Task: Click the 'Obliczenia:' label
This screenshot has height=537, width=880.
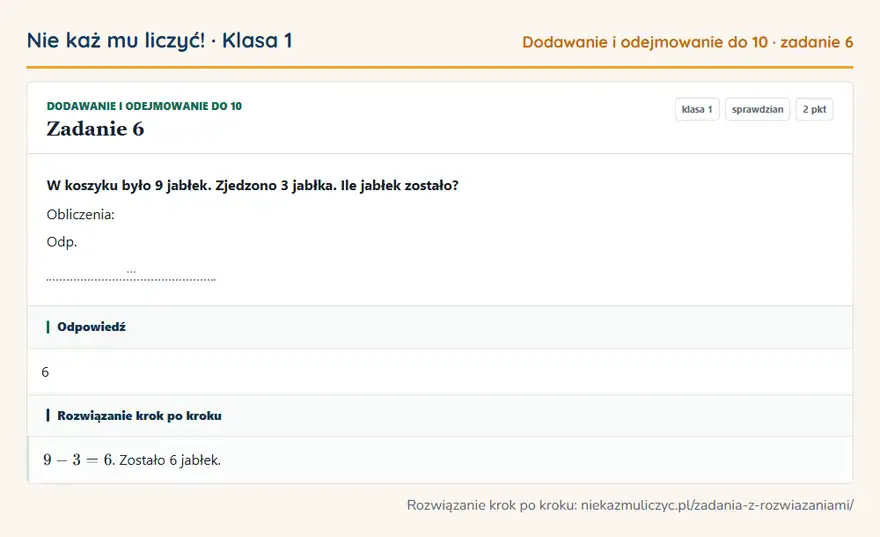Action: coord(80,214)
